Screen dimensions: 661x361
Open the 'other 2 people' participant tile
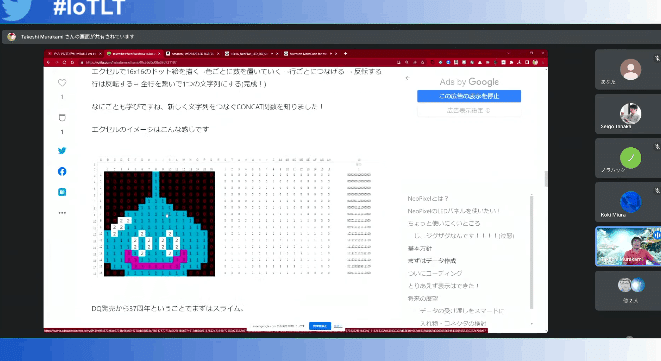(x=628, y=291)
